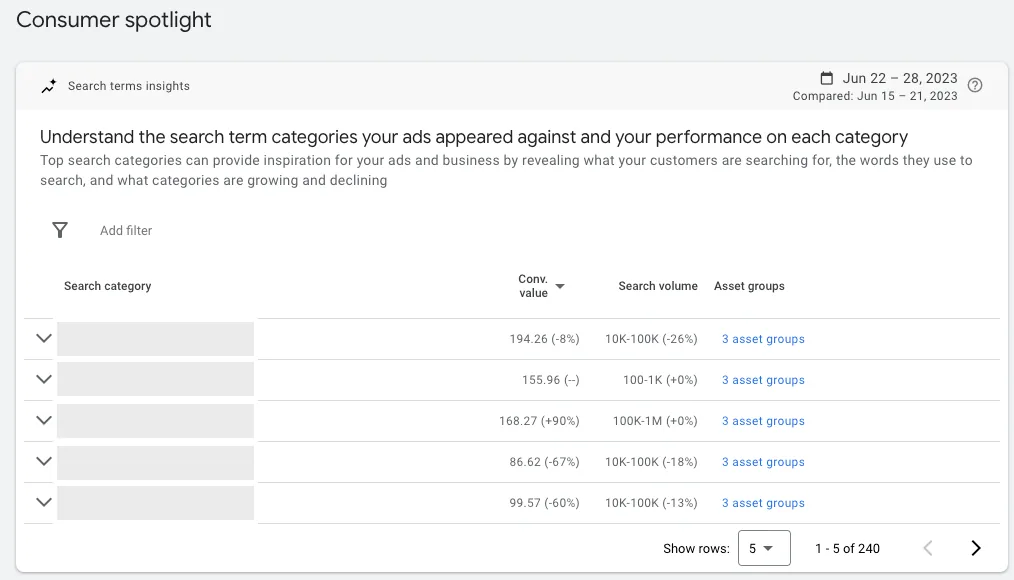
Task: Click the Search volume column header
Action: tap(658, 286)
